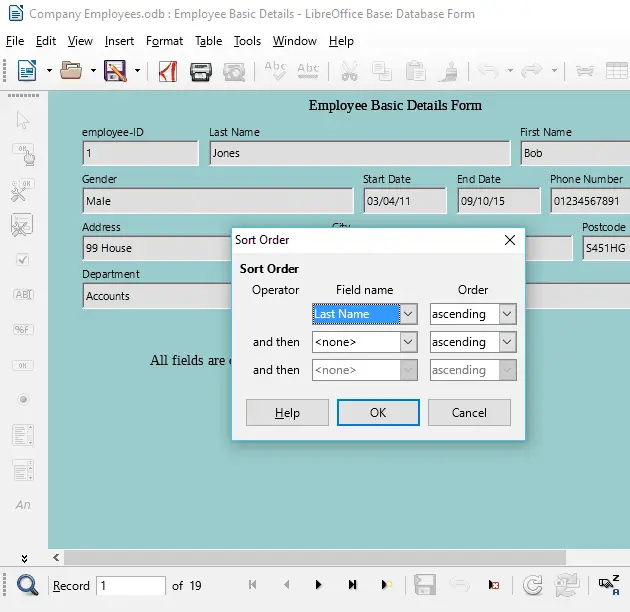This screenshot has height=612, width=630.
Task: Select the Text Box control tool
Action: click(23, 295)
